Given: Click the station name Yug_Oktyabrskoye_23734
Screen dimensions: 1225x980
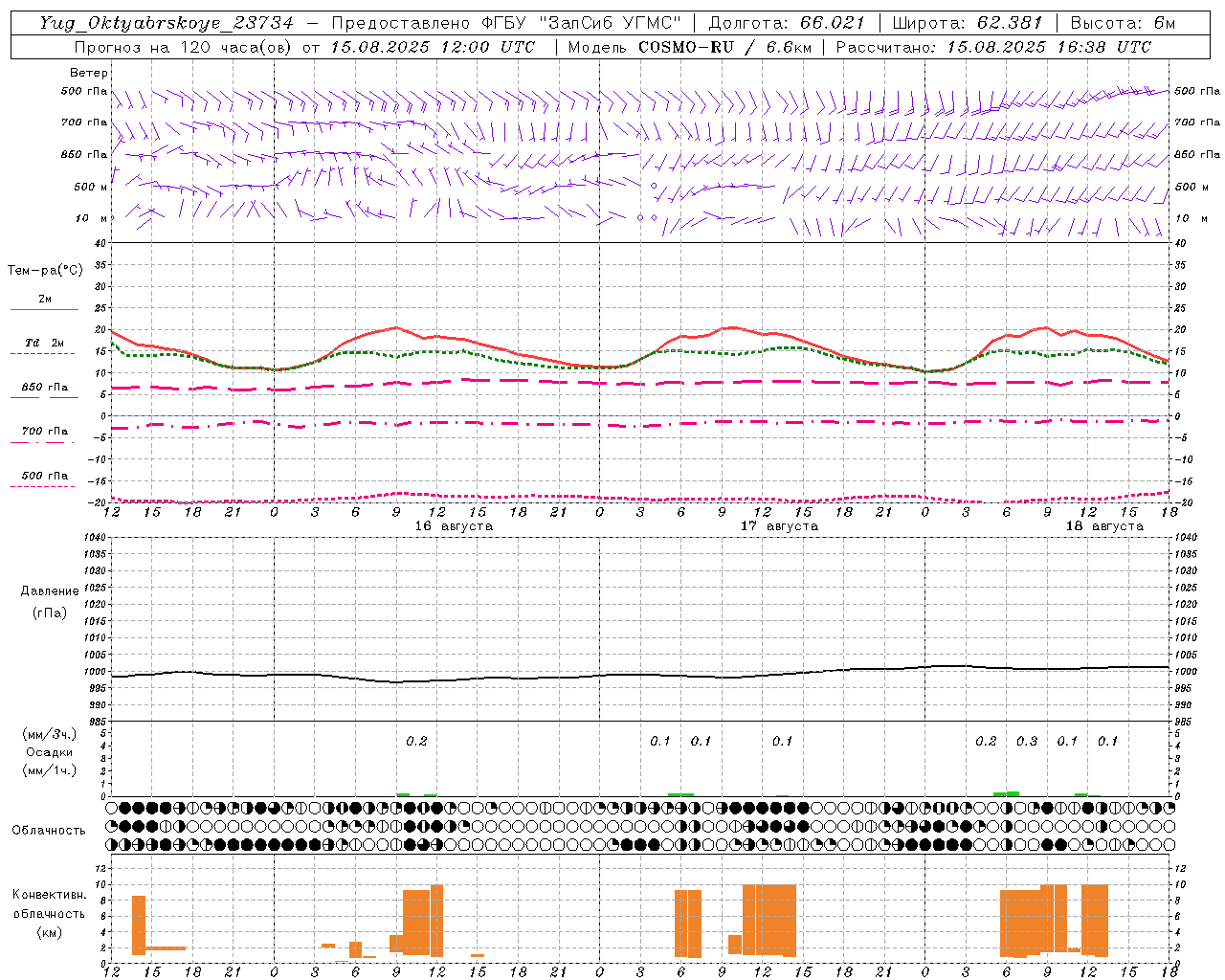Looking at the screenshot, I should tap(166, 23).
